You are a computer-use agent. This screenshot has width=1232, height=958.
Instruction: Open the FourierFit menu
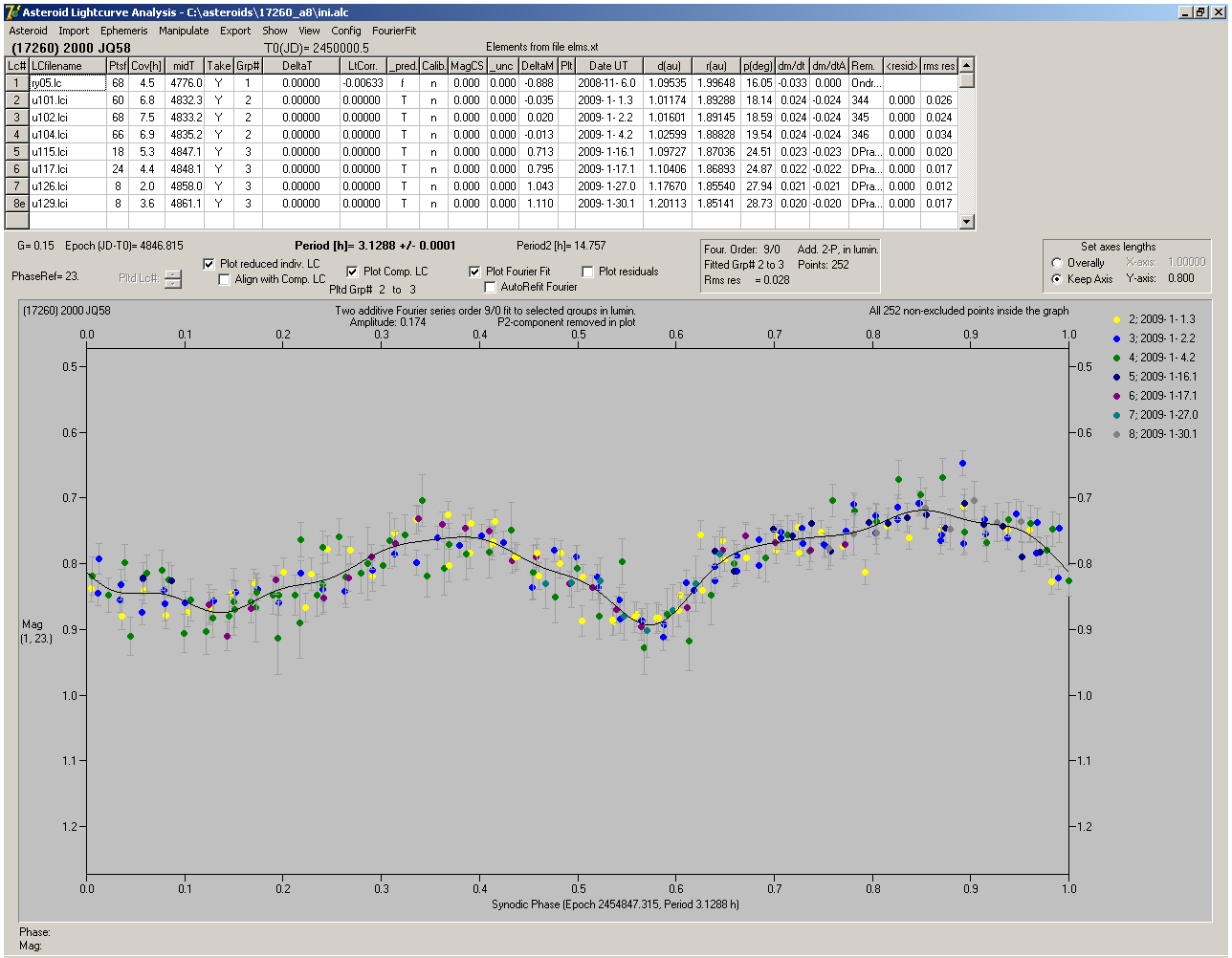pyautogui.click(x=394, y=31)
